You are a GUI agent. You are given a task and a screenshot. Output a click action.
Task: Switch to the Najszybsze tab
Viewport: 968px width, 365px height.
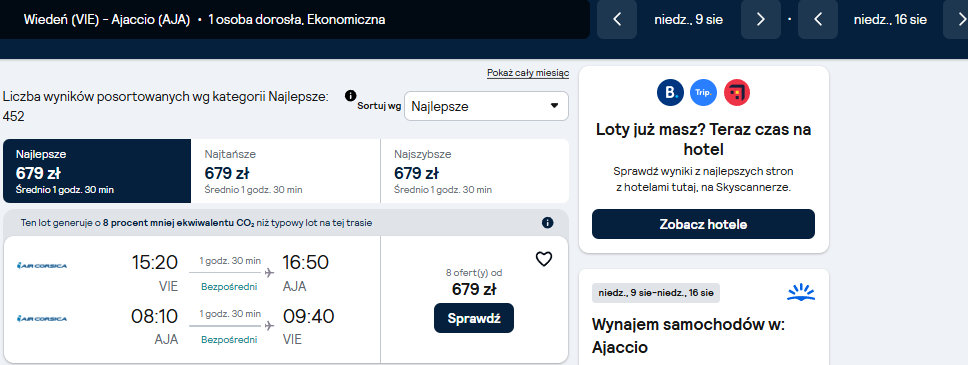(475, 171)
